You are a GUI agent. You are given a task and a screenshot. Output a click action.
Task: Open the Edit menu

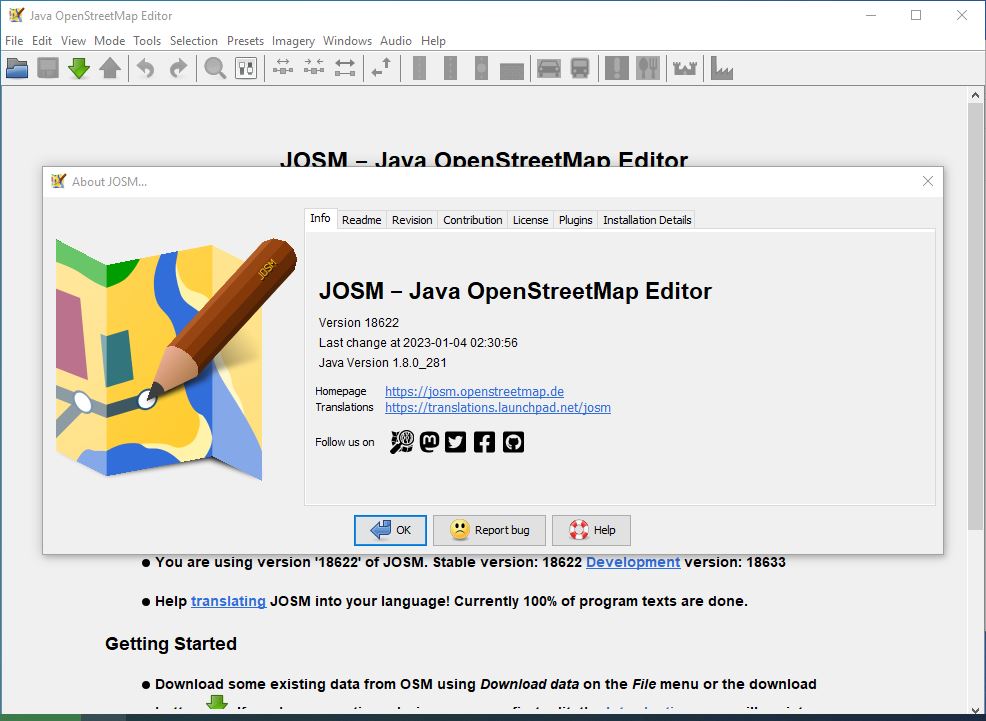pos(42,41)
